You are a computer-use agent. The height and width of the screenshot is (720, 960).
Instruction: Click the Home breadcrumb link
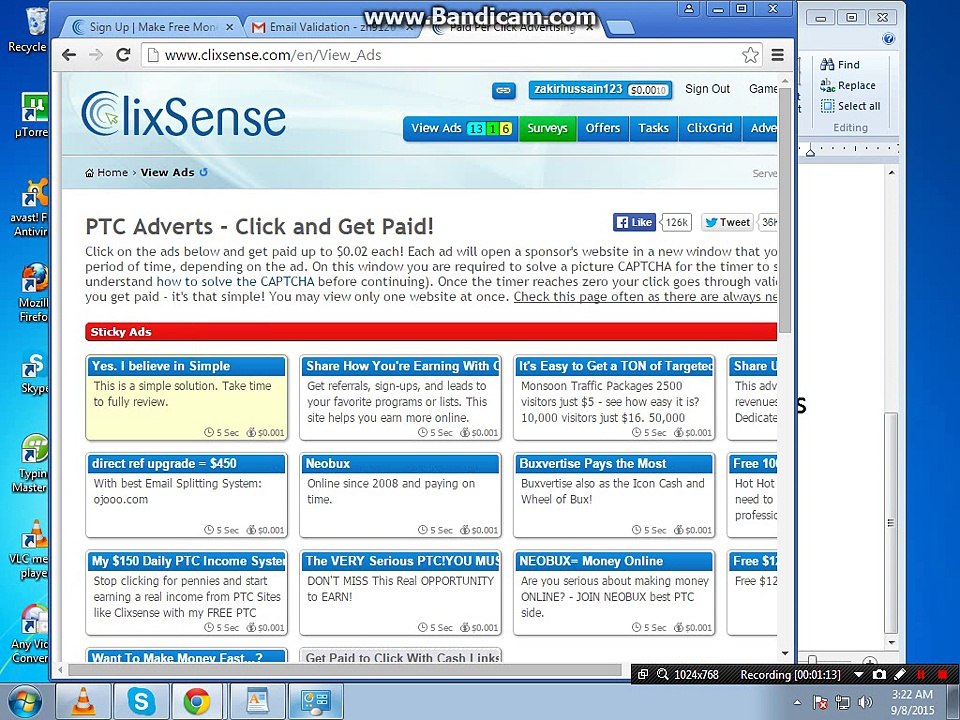(x=112, y=173)
